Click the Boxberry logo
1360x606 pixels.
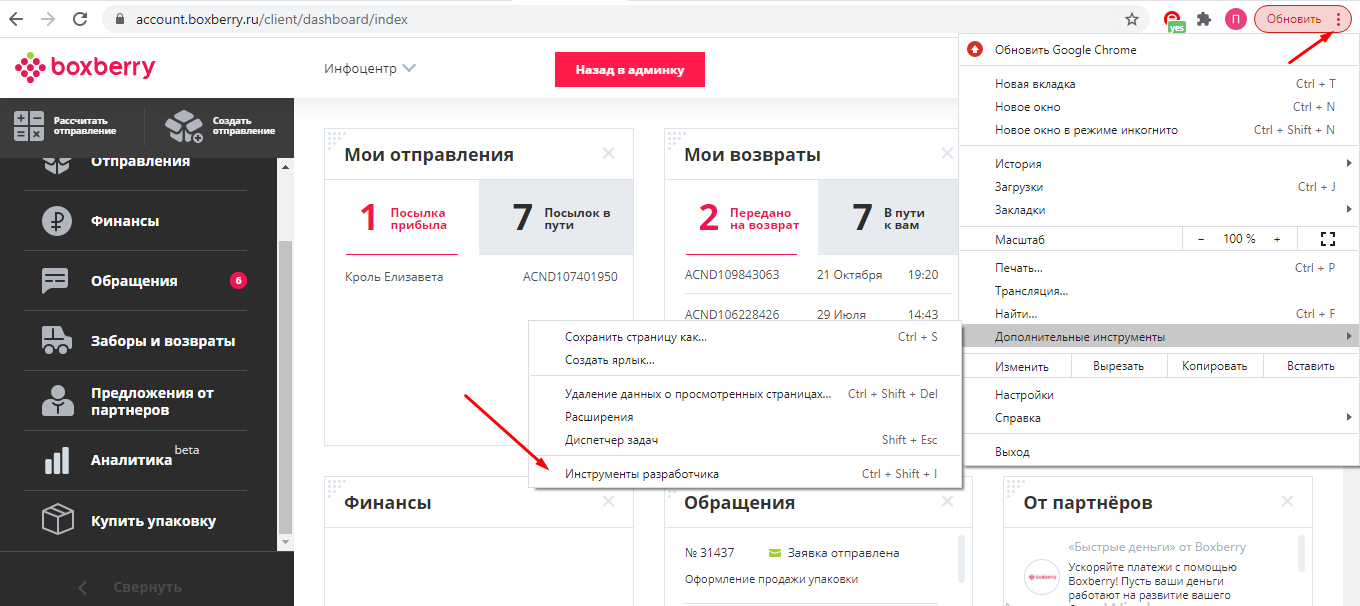click(x=85, y=68)
